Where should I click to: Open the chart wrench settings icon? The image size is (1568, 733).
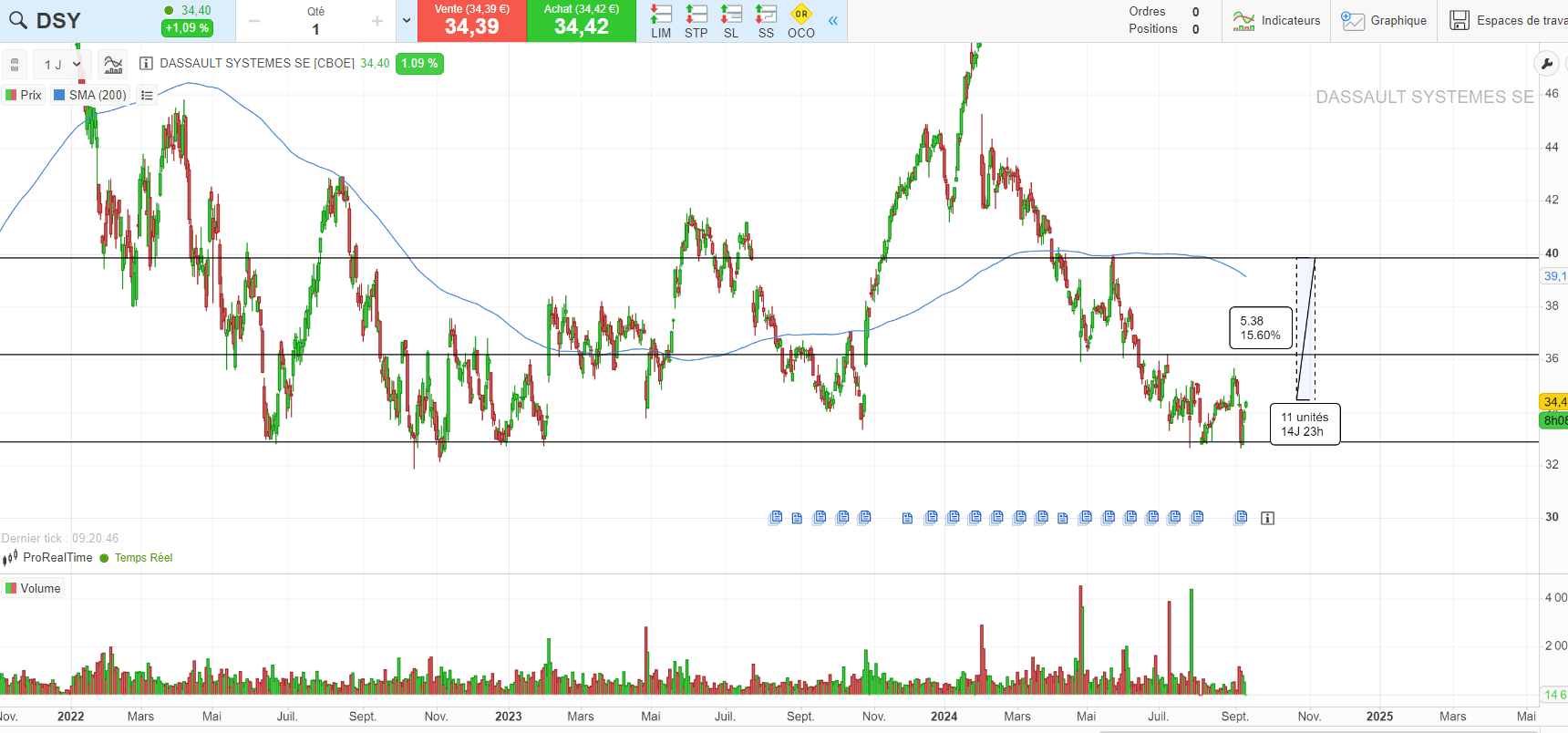1546,64
